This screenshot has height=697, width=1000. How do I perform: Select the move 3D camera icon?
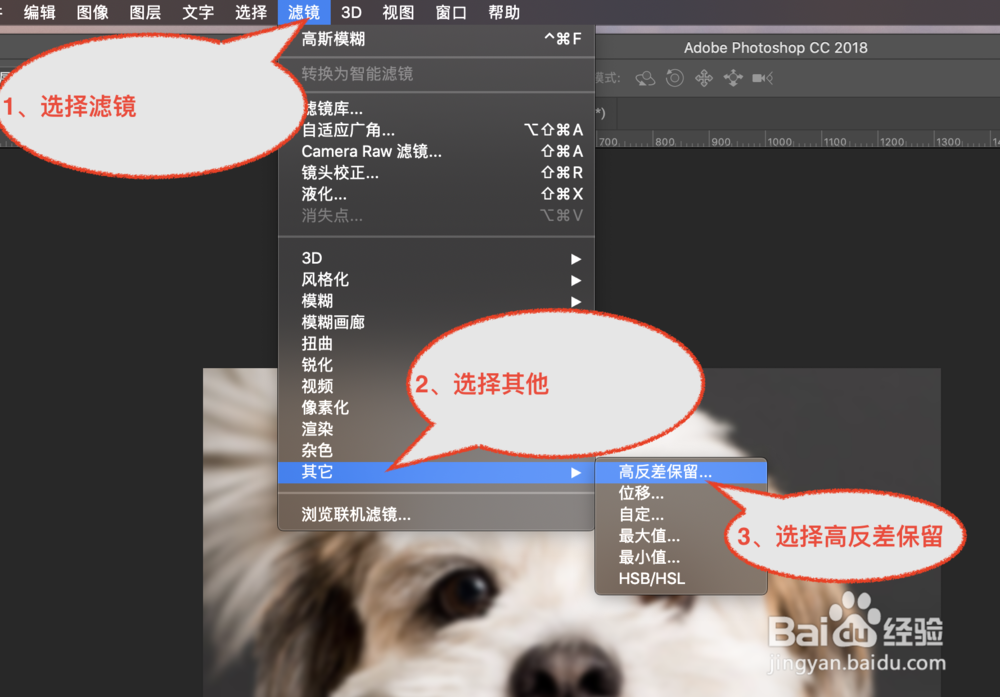(x=760, y=77)
